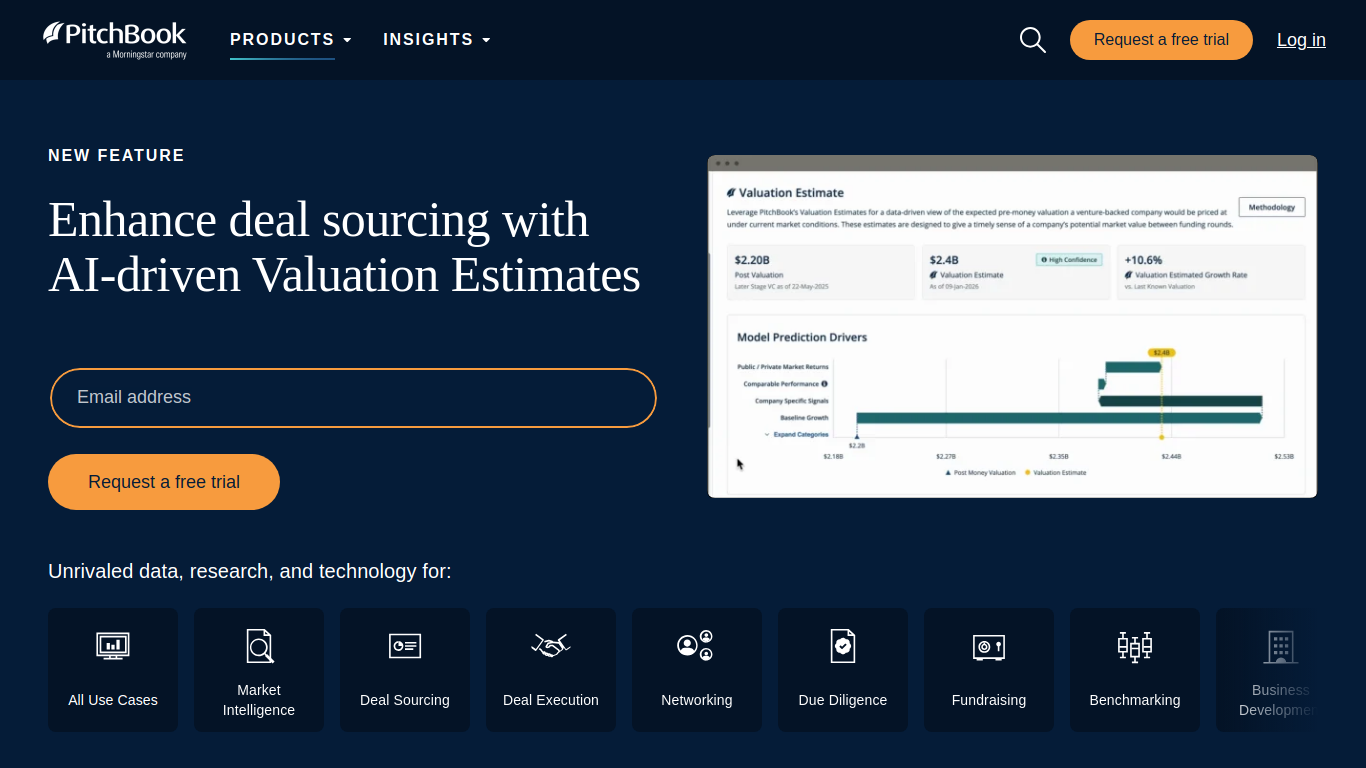Screen dimensions: 1366x768
Task: Click the Unrivaled data, research, and technology text
Action: pyautogui.click(x=250, y=571)
